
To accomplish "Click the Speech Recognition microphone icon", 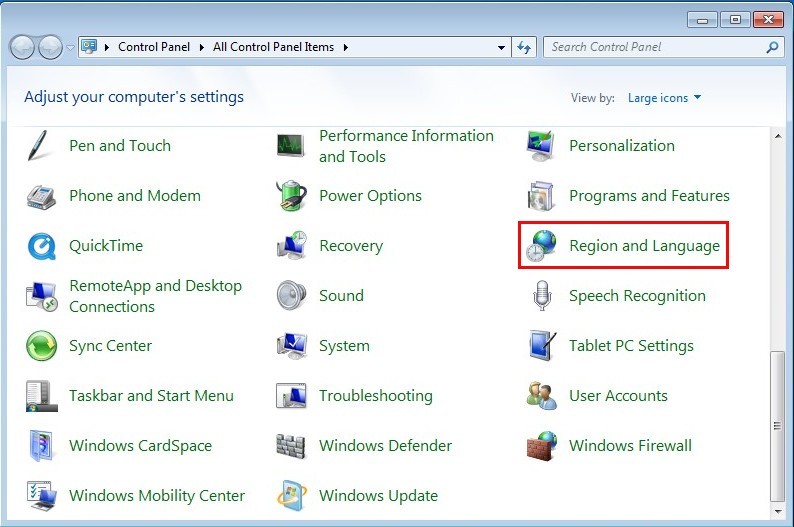I will point(541,296).
